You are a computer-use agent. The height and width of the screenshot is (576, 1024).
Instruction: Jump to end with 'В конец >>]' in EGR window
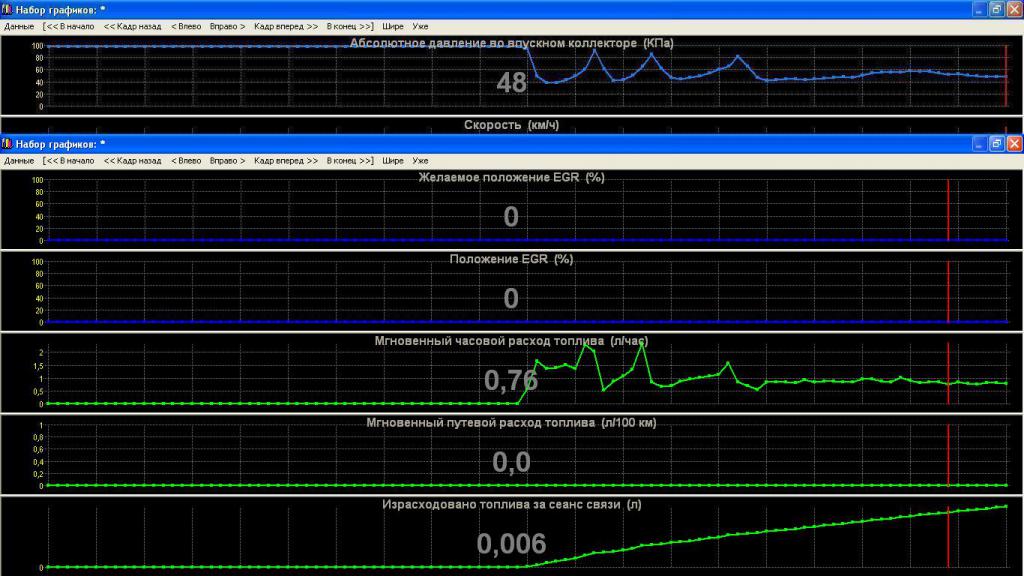(x=350, y=160)
